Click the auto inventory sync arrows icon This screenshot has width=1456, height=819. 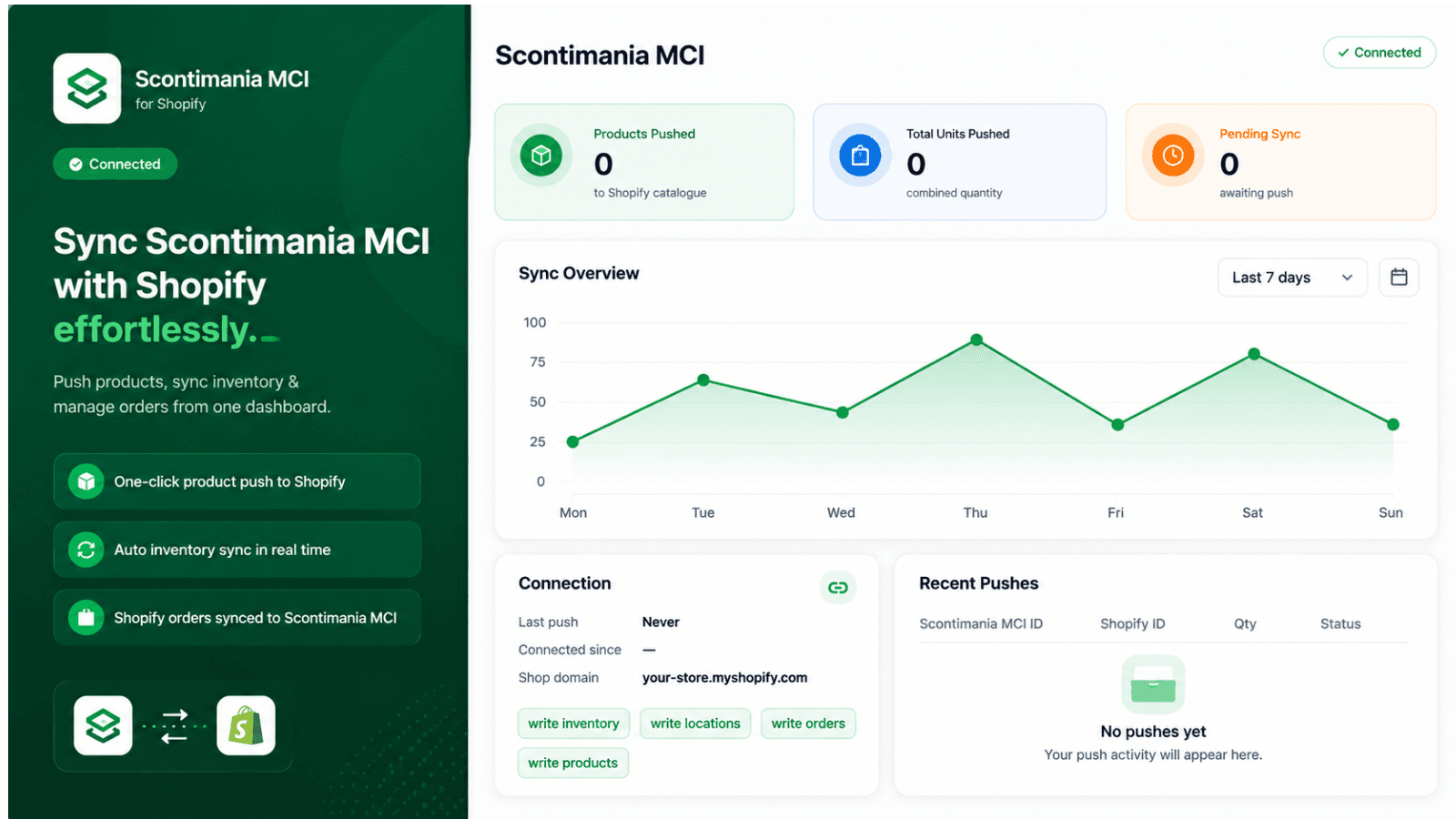(86, 550)
